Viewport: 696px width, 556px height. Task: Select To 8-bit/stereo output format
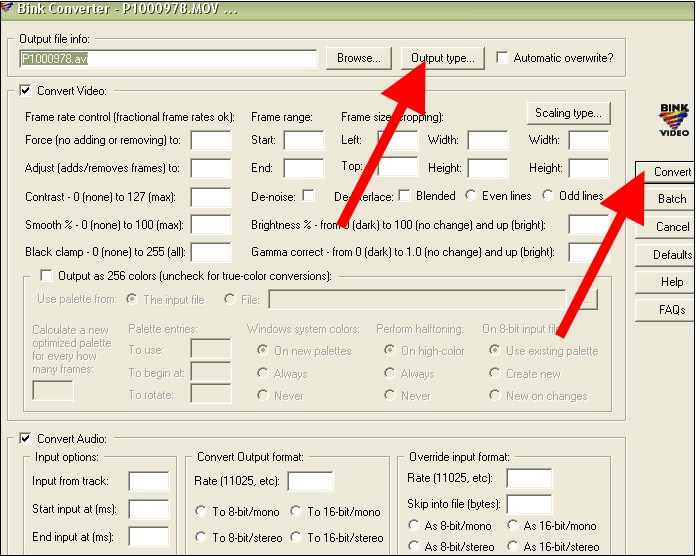click(201, 537)
